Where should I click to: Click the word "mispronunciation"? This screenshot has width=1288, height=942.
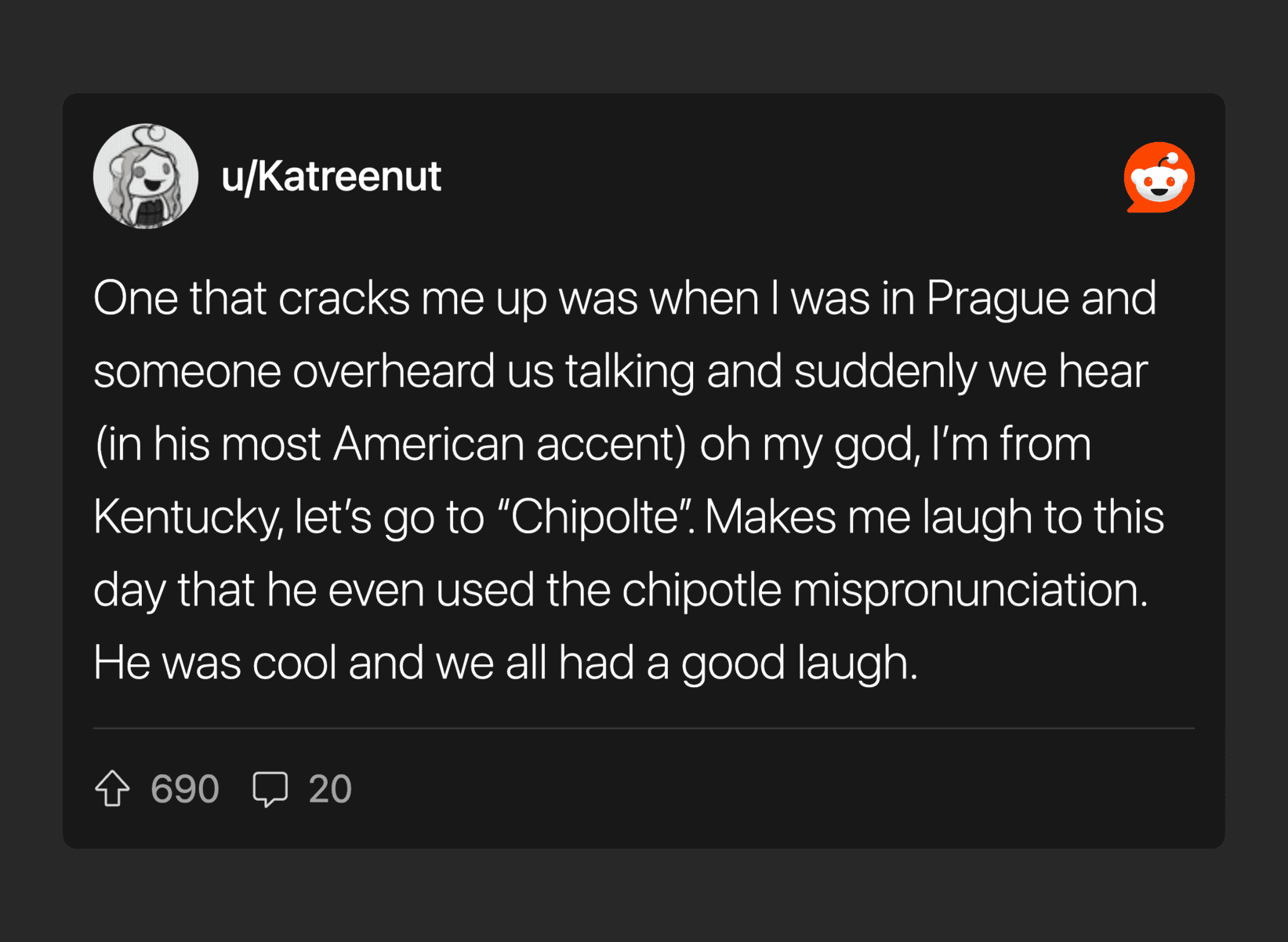tap(970, 590)
